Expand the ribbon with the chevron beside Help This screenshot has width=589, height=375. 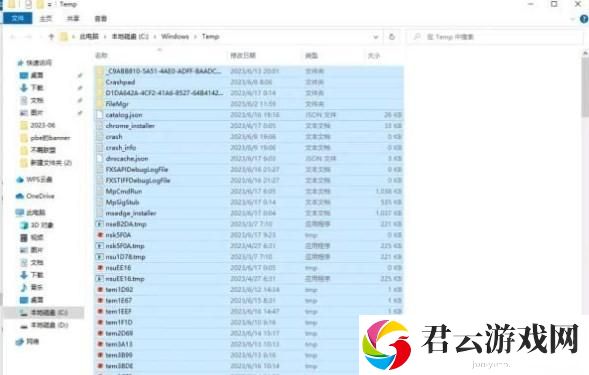573,18
